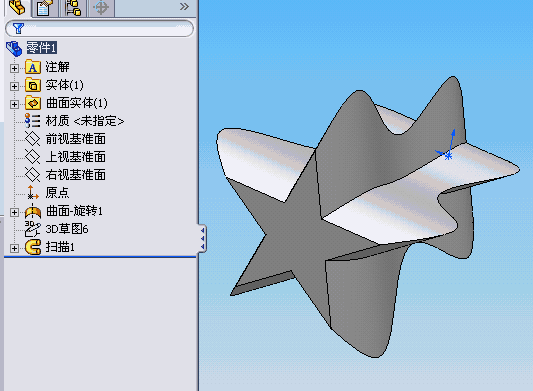
Task: Select the 曲面-旋转1 feature label
Action: [x=74, y=211]
